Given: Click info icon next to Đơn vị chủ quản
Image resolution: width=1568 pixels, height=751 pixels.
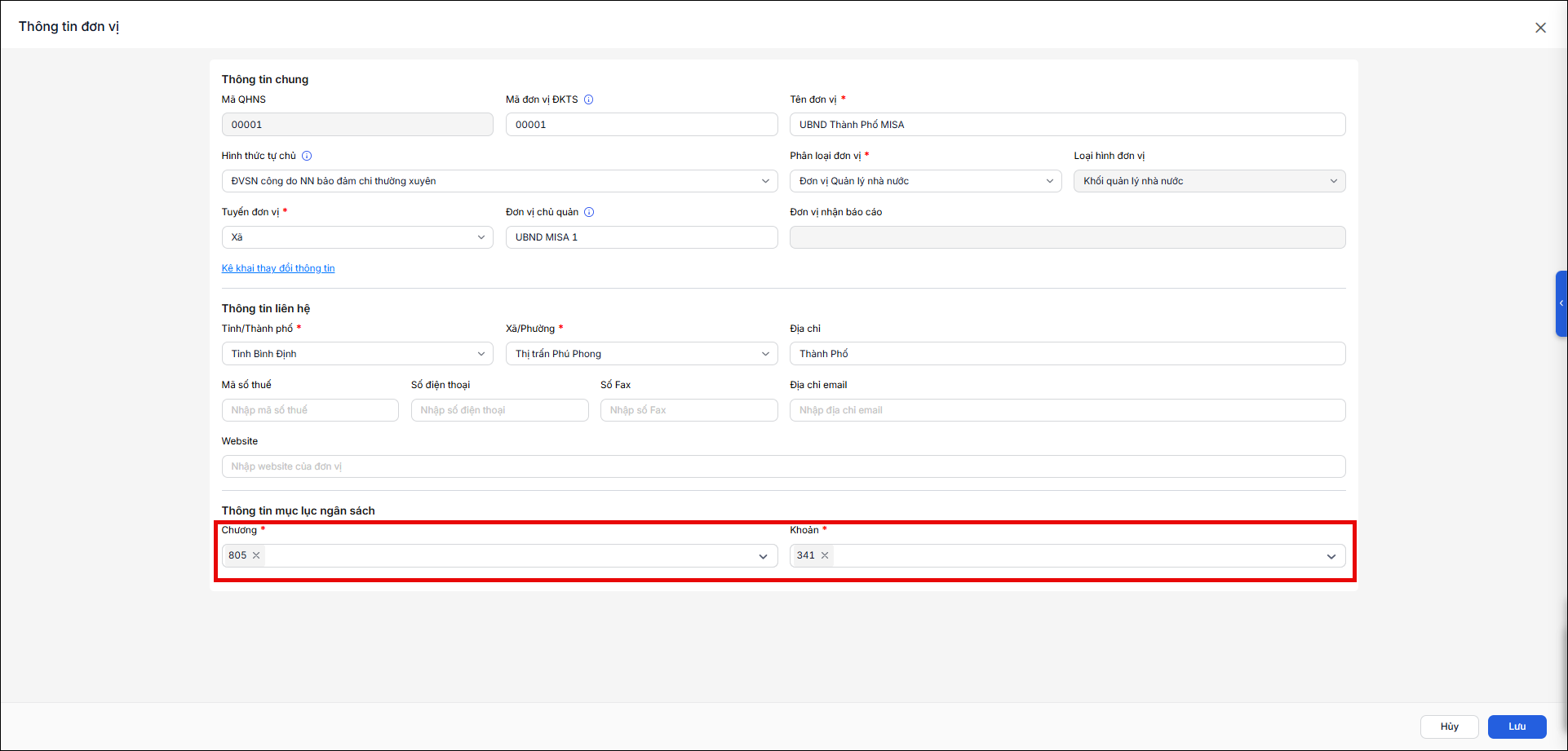Looking at the screenshot, I should (x=589, y=212).
